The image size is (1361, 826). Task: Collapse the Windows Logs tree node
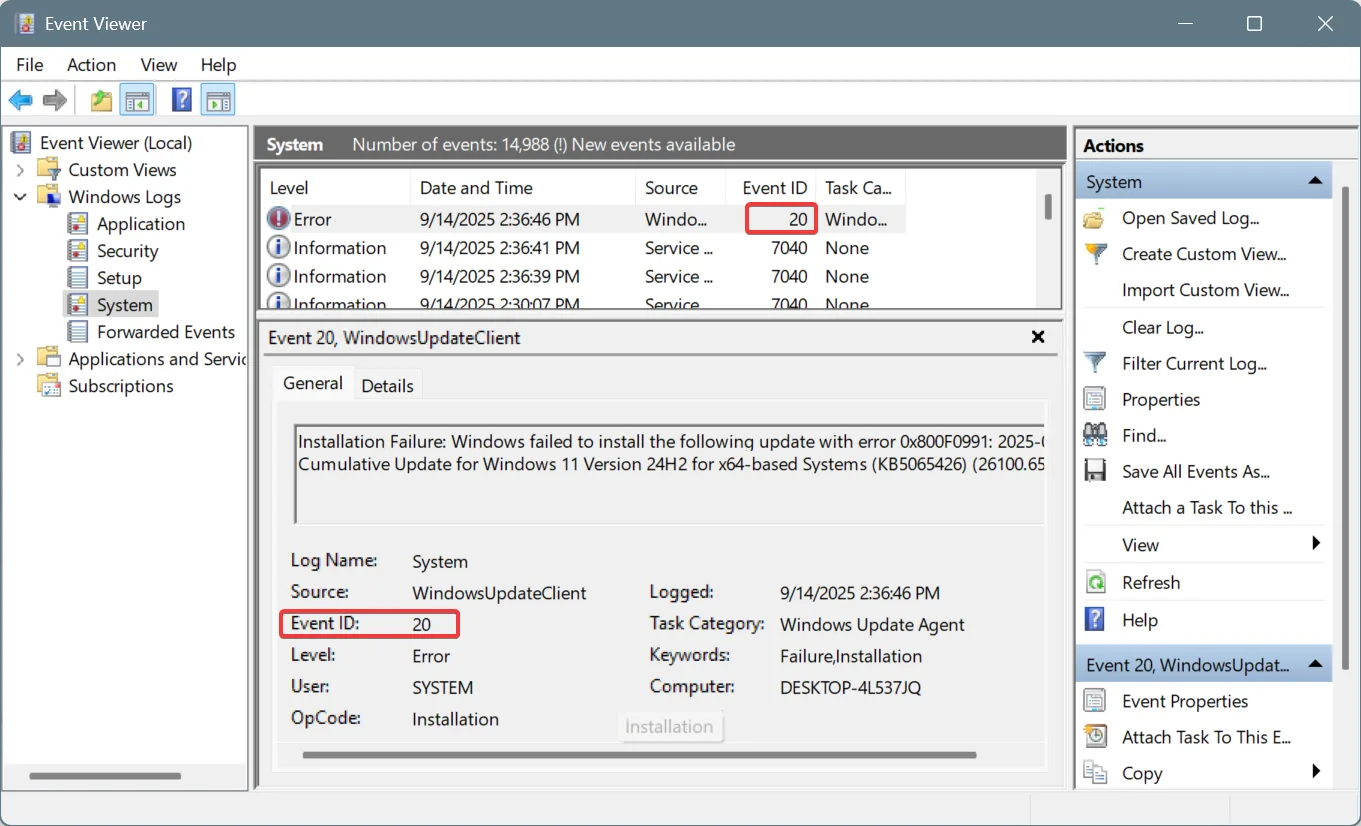[22, 196]
